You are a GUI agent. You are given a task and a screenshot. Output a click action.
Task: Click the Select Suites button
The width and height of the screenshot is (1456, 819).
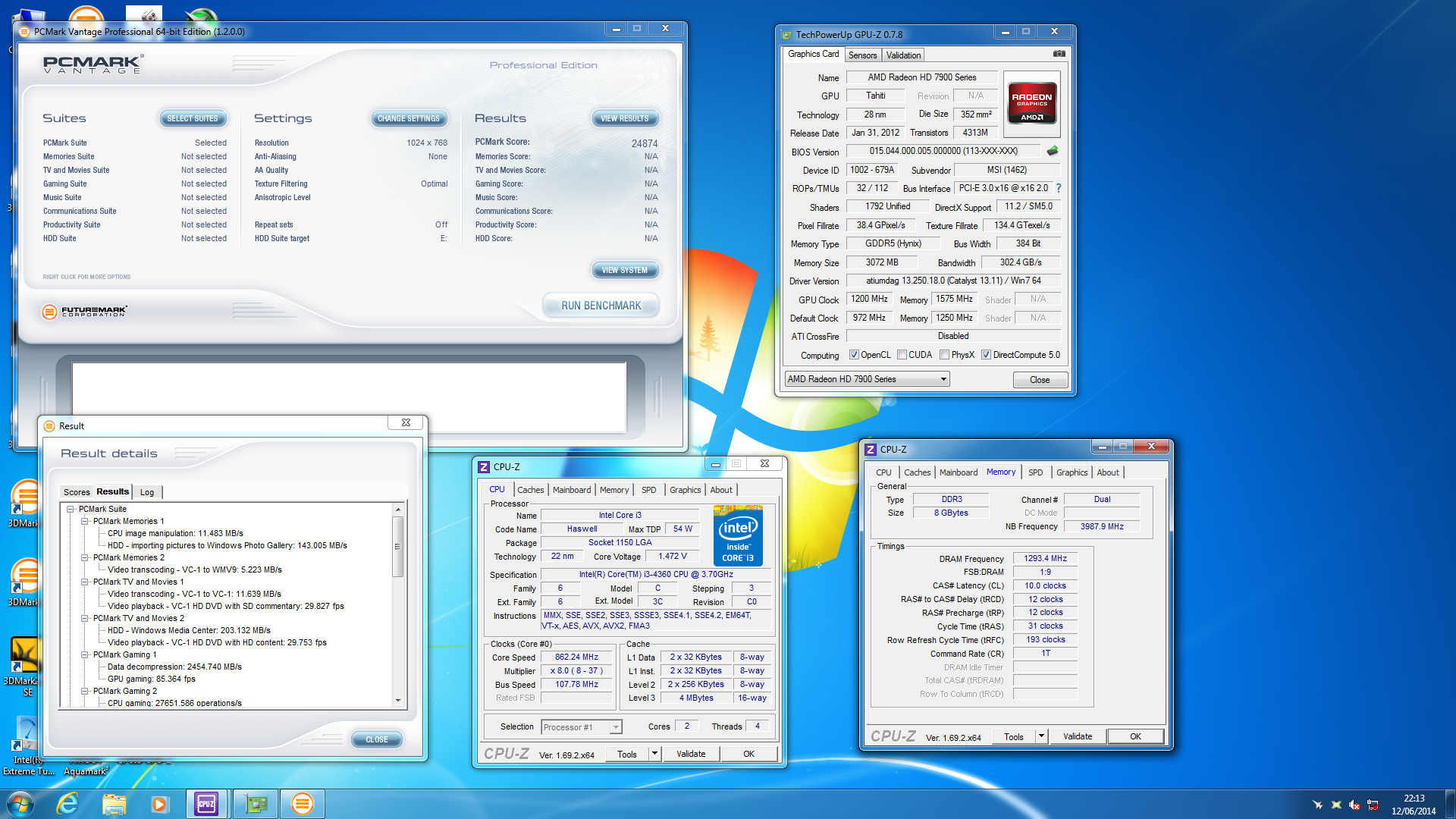click(x=193, y=118)
